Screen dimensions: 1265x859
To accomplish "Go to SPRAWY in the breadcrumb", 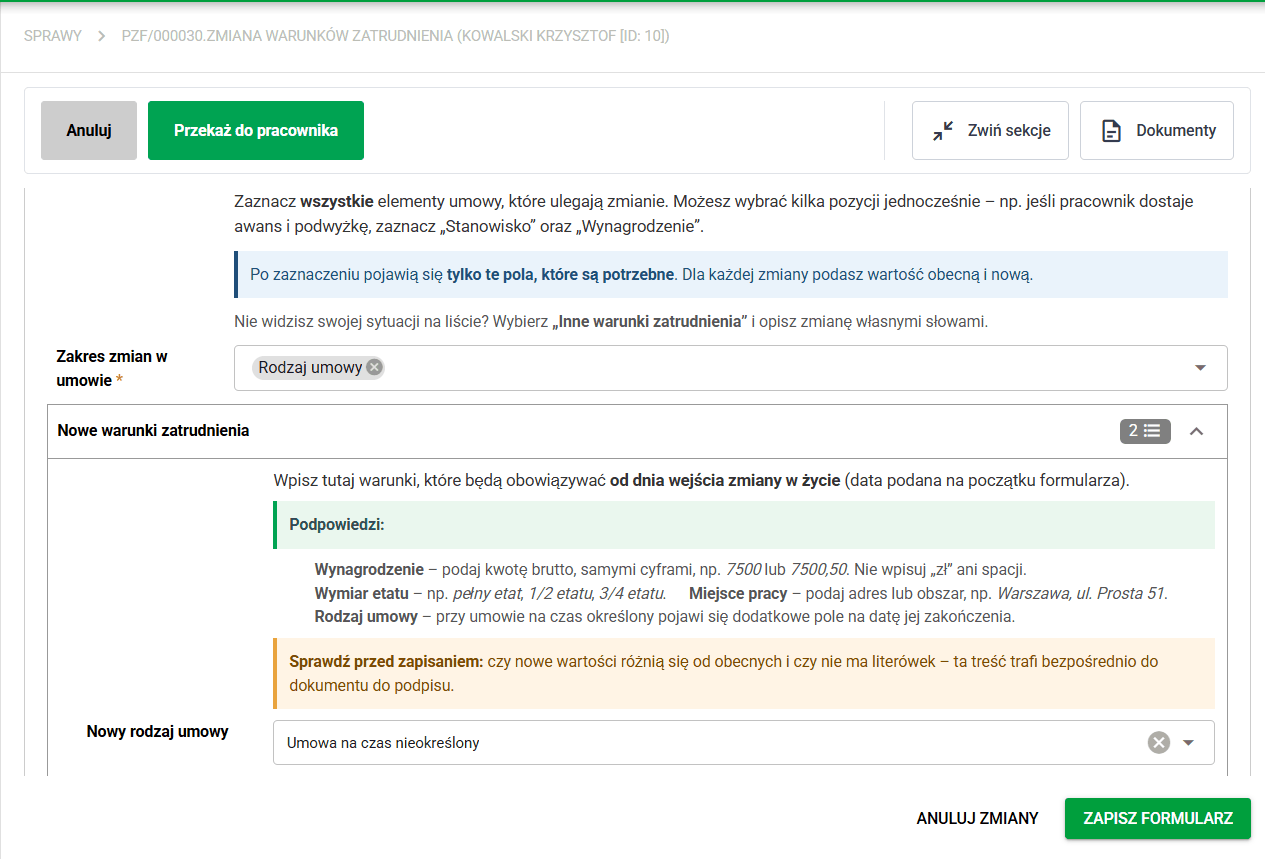I will (53, 36).
